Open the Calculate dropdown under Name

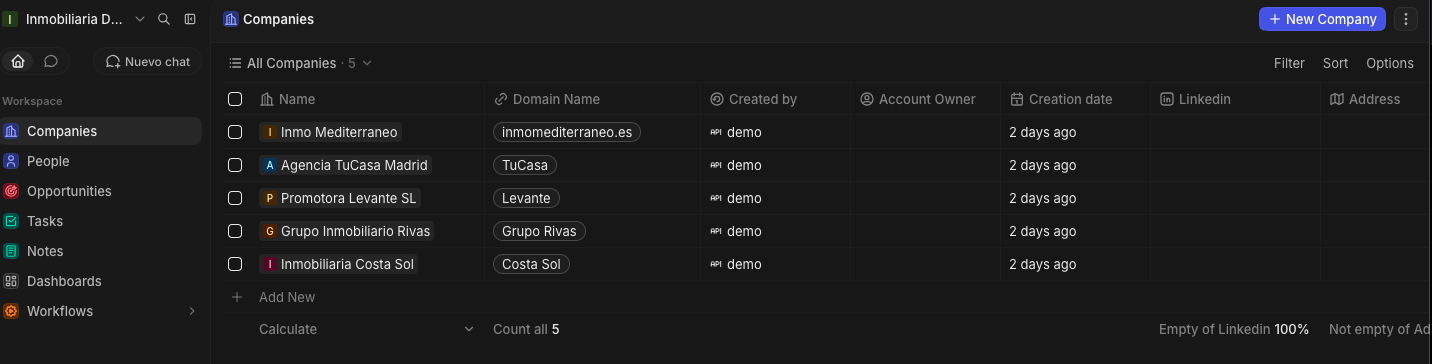(x=367, y=329)
